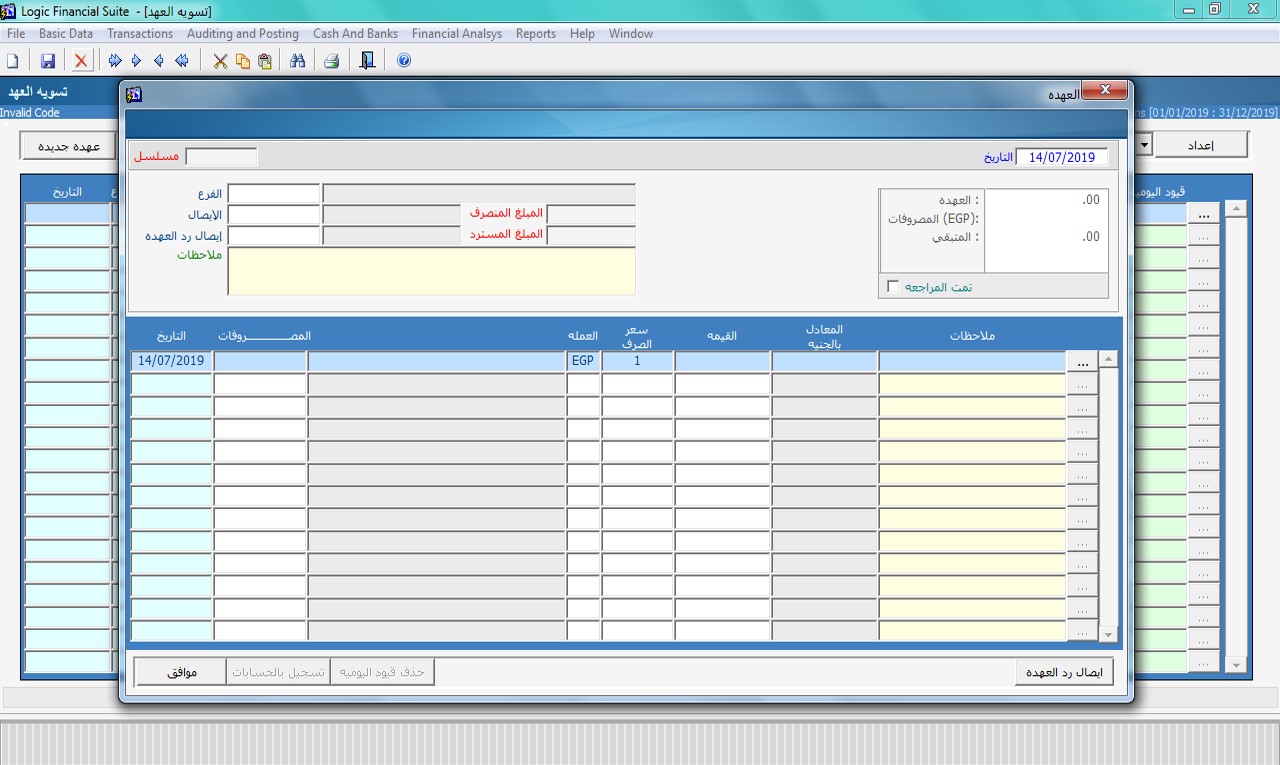Click the new blank document icon
1280x765 pixels.
click(x=13, y=61)
